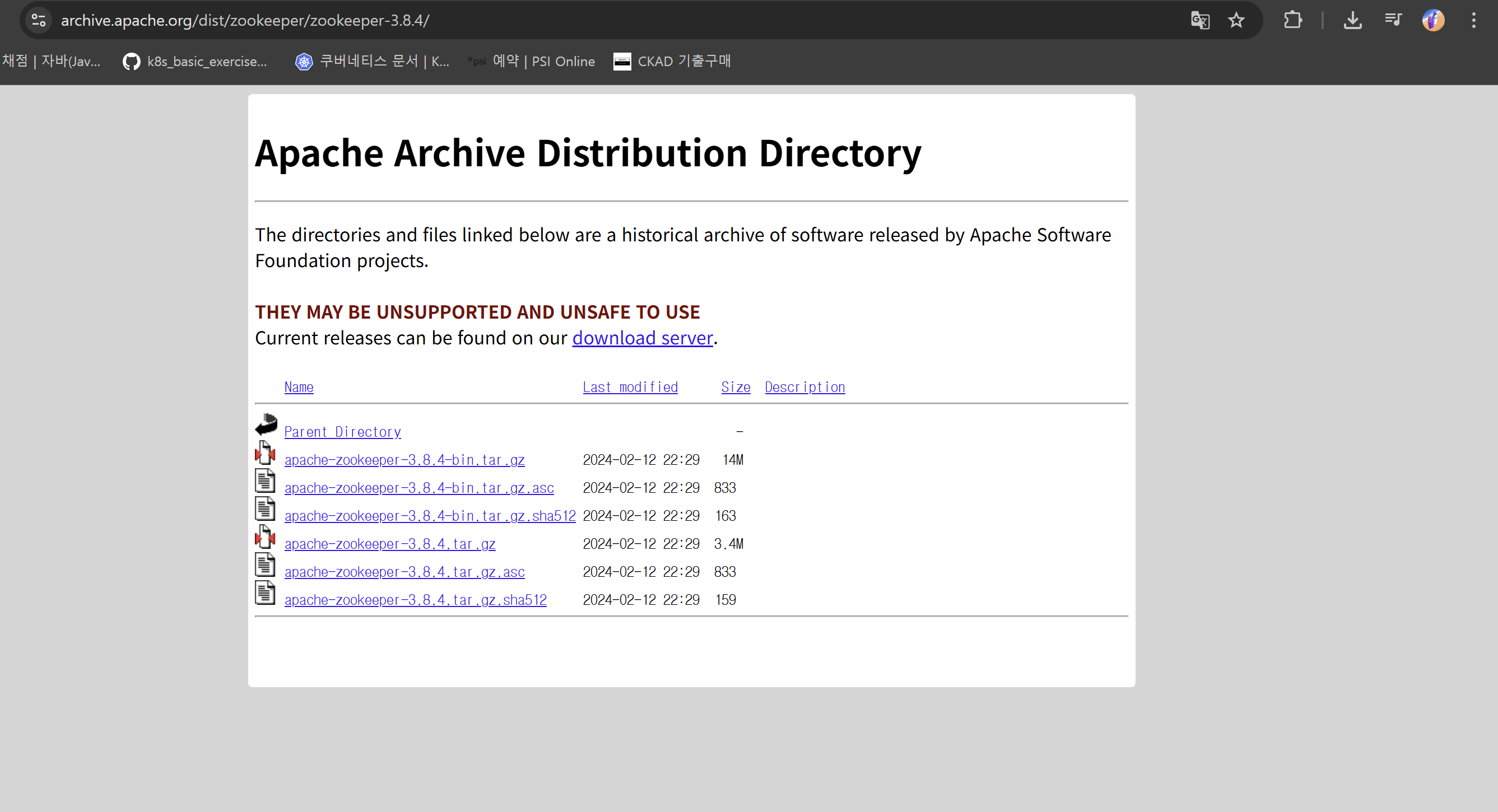Open apache-zookeeper-3.8.4-bin.tar.gz.asc signature
1498x812 pixels.
tap(418, 488)
